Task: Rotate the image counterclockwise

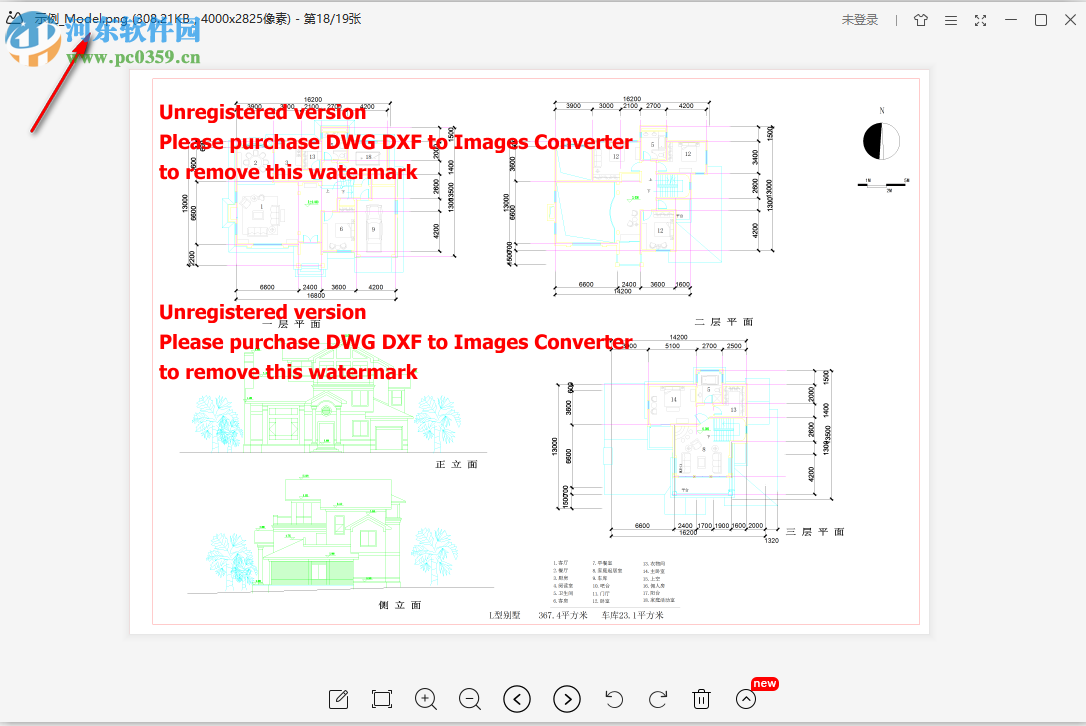Action: click(613, 699)
